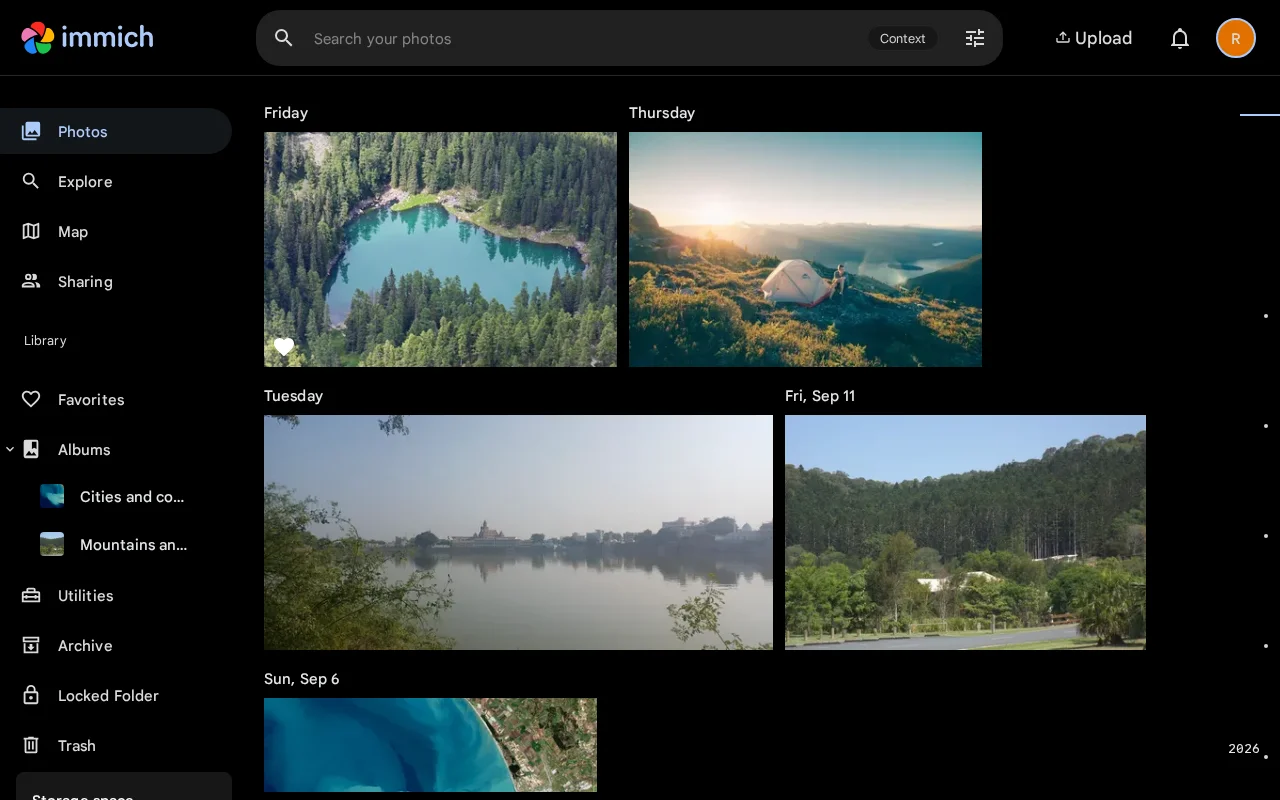Screen dimensions: 1280x800
Task: Click the Locked Folder padlock icon
Action: [x=31, y=695]
